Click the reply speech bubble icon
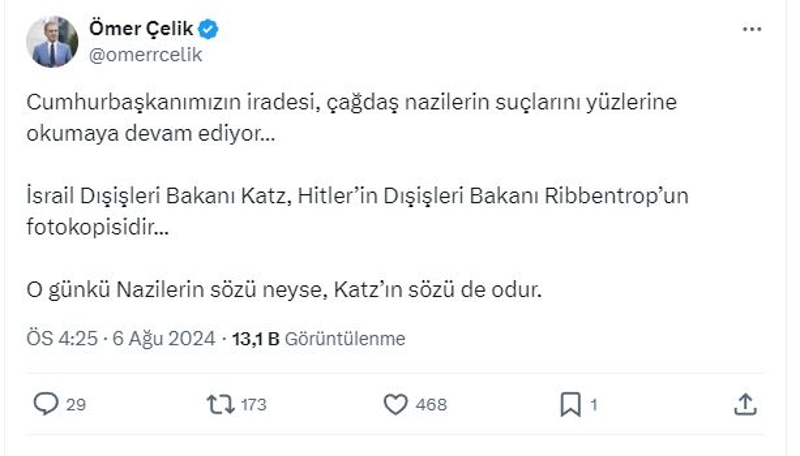 (46, 404)
